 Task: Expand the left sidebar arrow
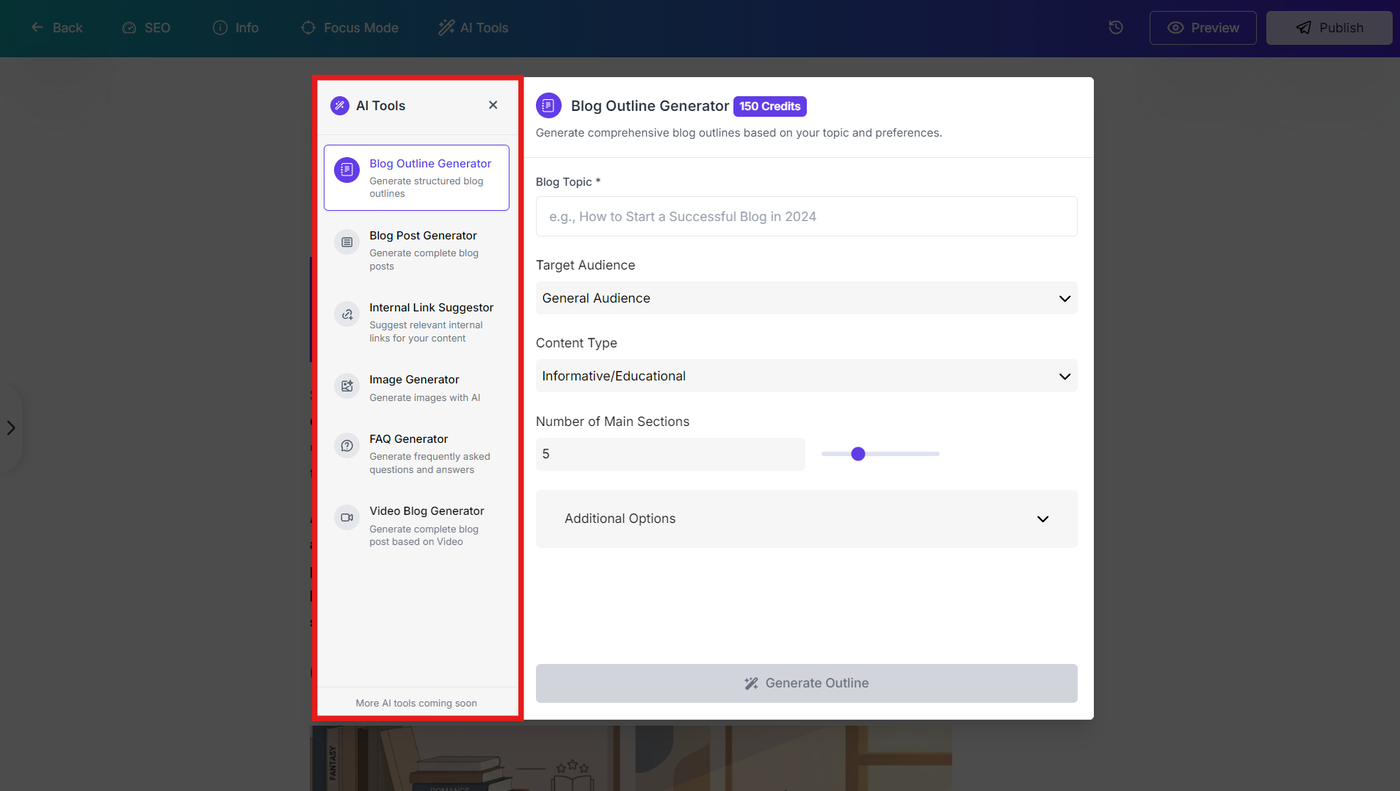tap(11, 428)
